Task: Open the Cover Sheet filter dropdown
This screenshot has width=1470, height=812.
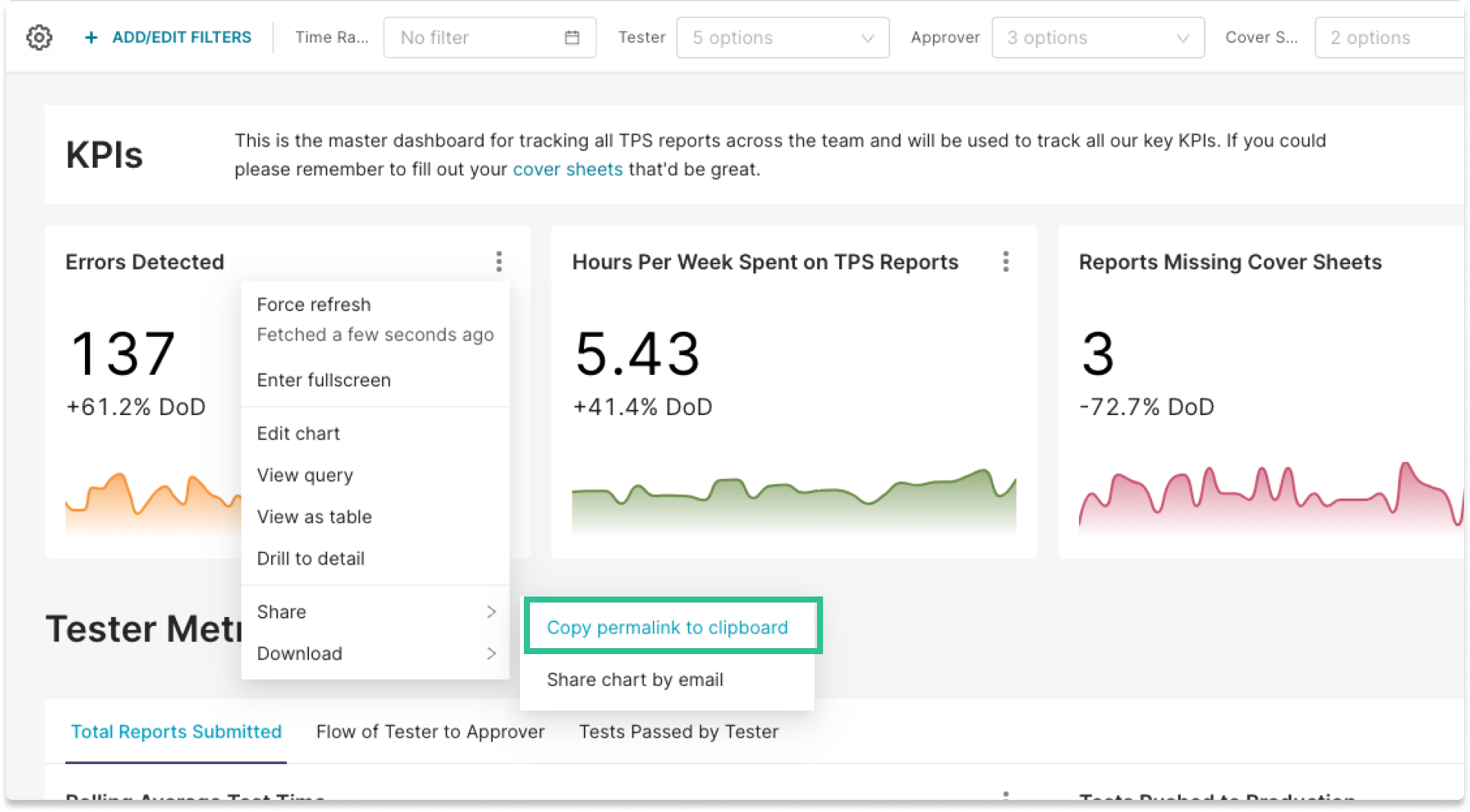Action: [1390, 37]
